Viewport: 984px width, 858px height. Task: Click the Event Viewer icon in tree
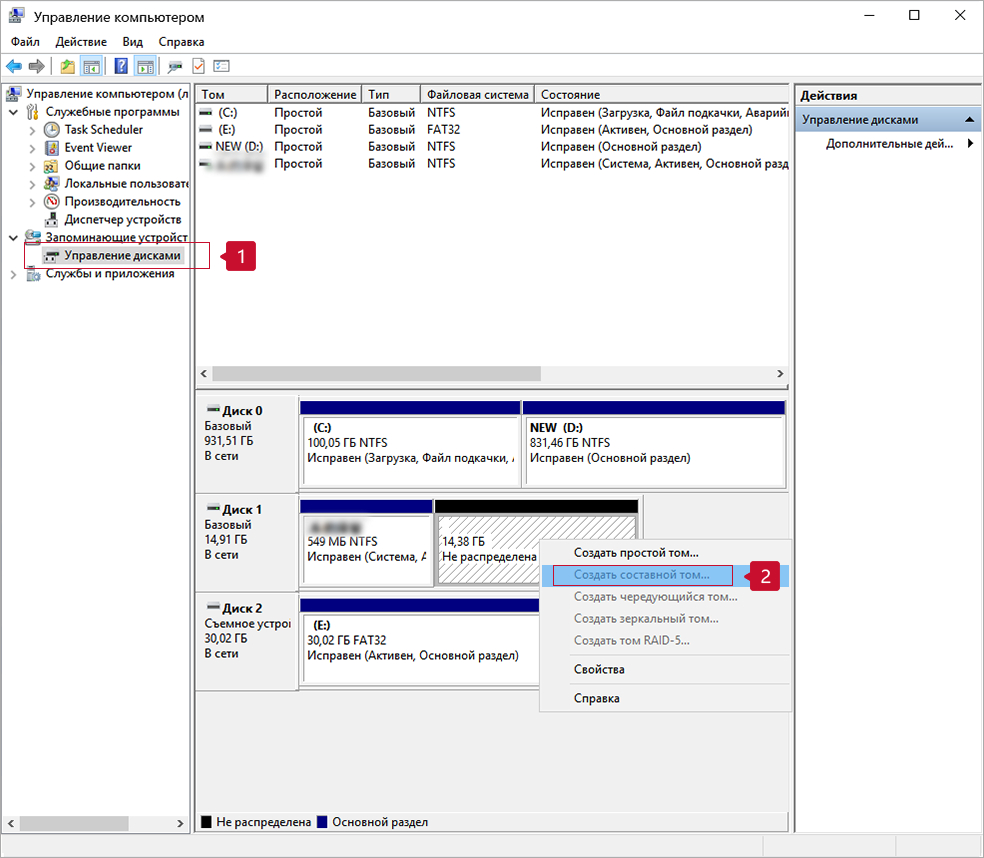pyautogui.click(x=53, y=148)
